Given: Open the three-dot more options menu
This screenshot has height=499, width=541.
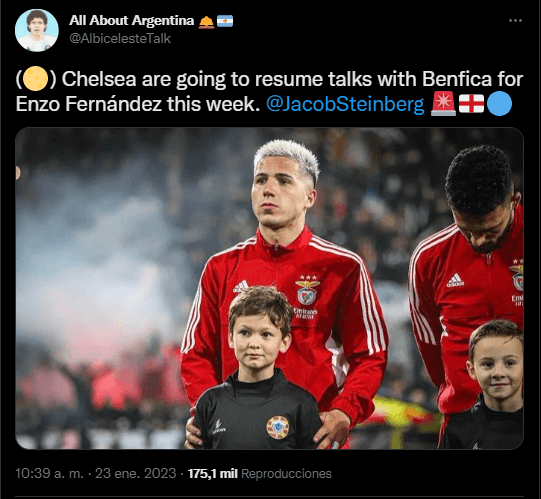Looking at the screenshot, I should coord(515,21).
